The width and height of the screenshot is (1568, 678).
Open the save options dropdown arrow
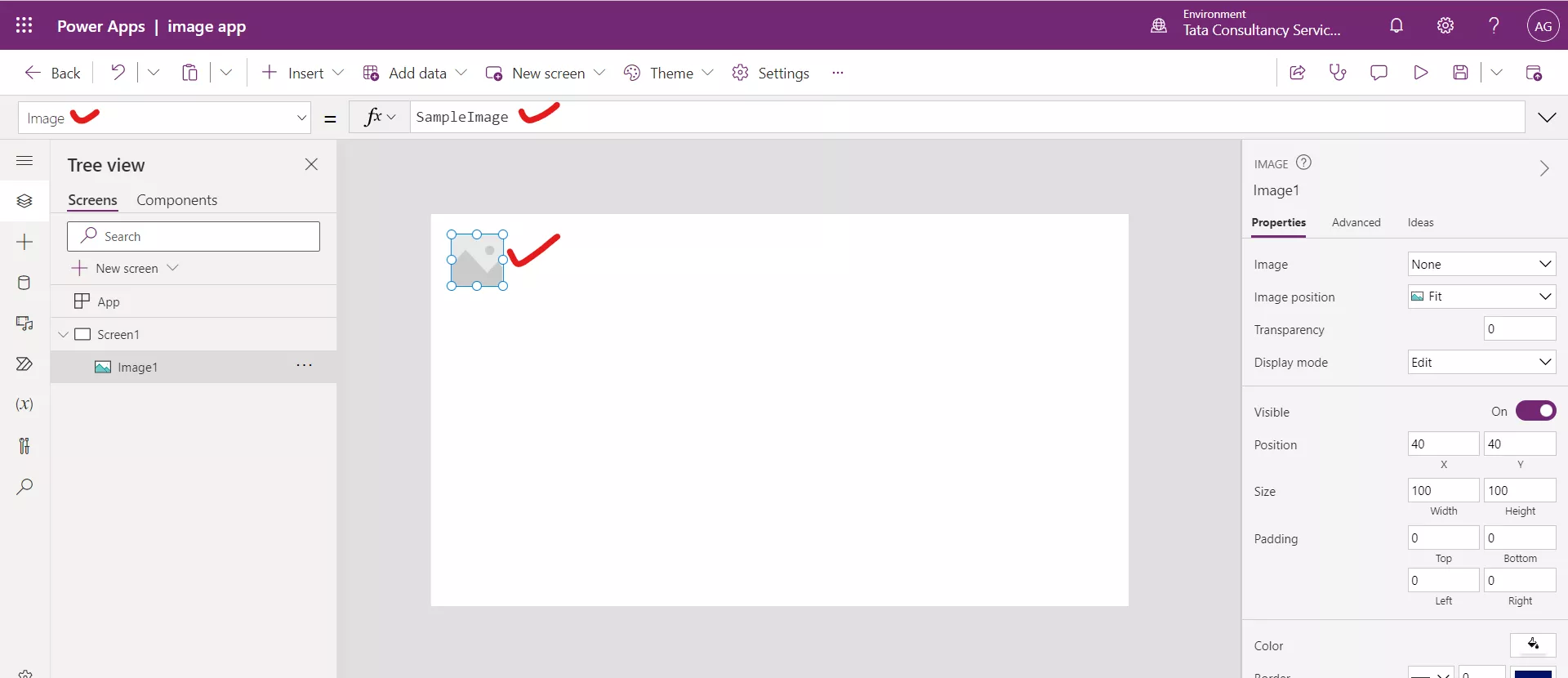coord(1496,73)
